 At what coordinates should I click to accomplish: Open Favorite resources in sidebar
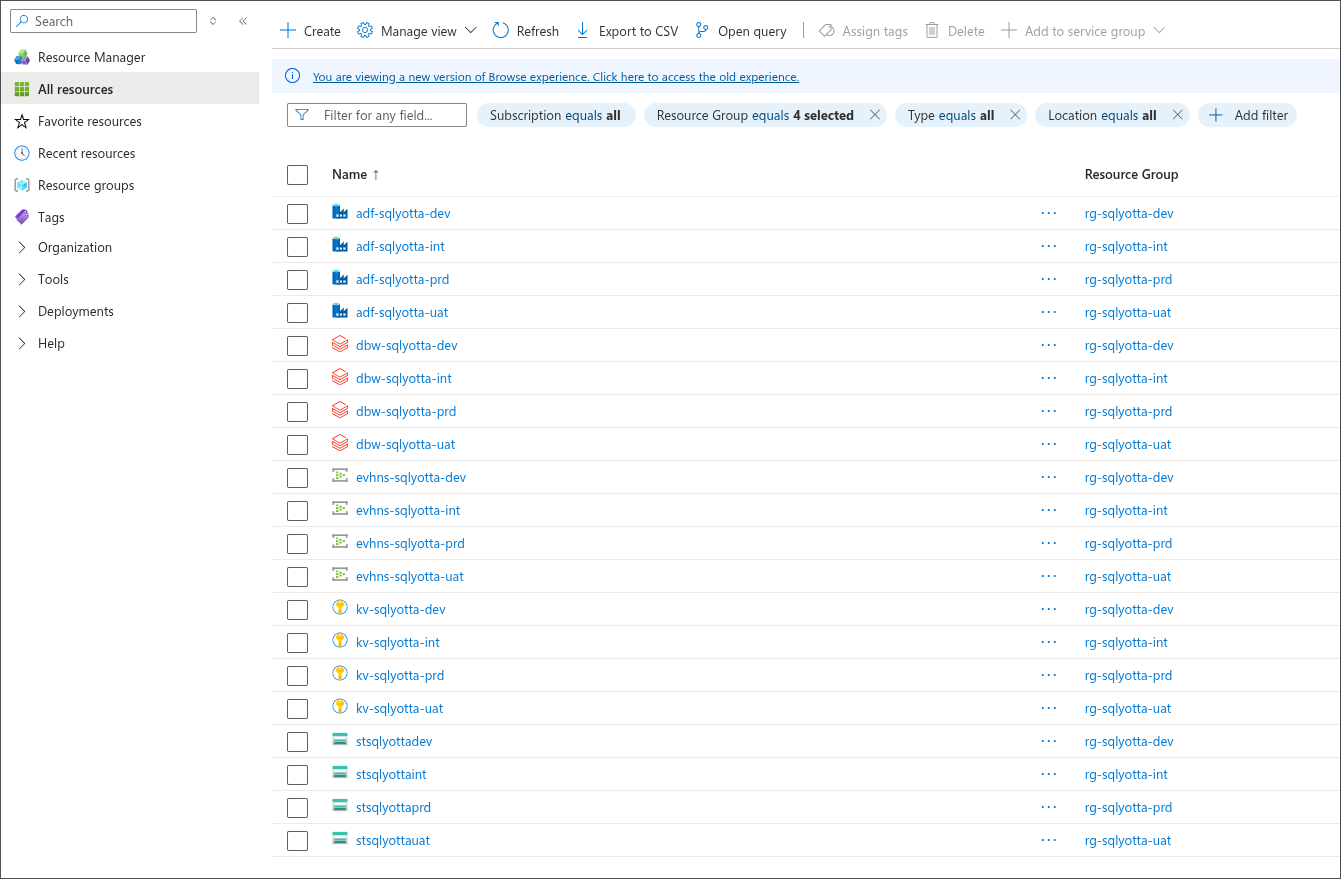coord(89,121)
